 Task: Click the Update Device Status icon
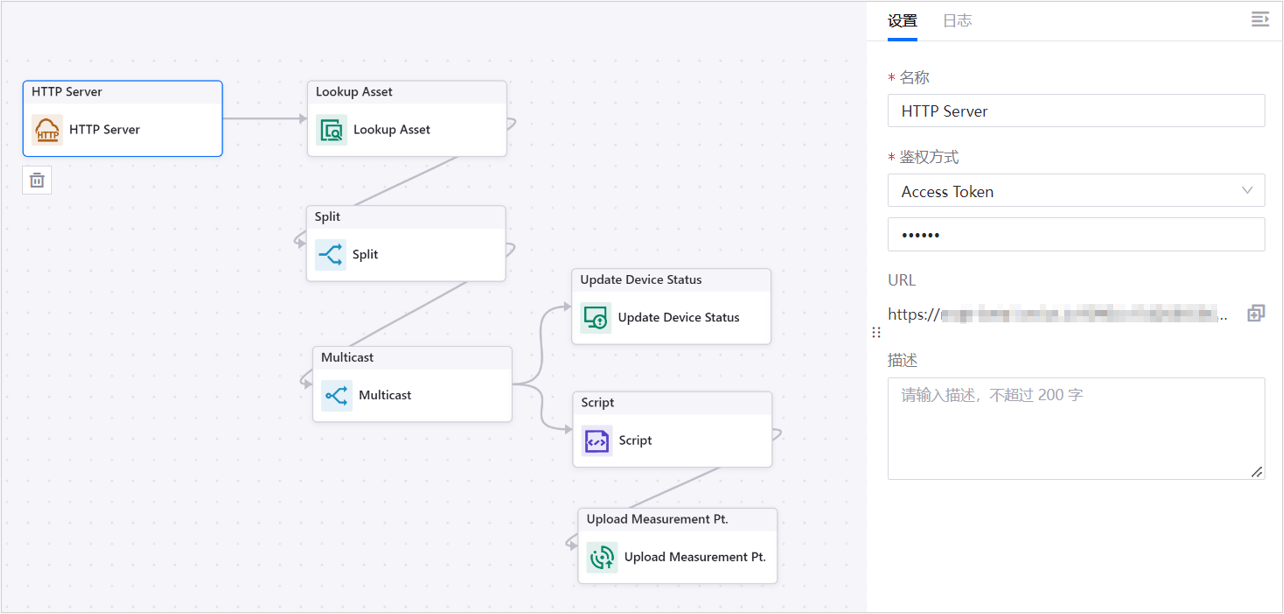click(596, 318)
